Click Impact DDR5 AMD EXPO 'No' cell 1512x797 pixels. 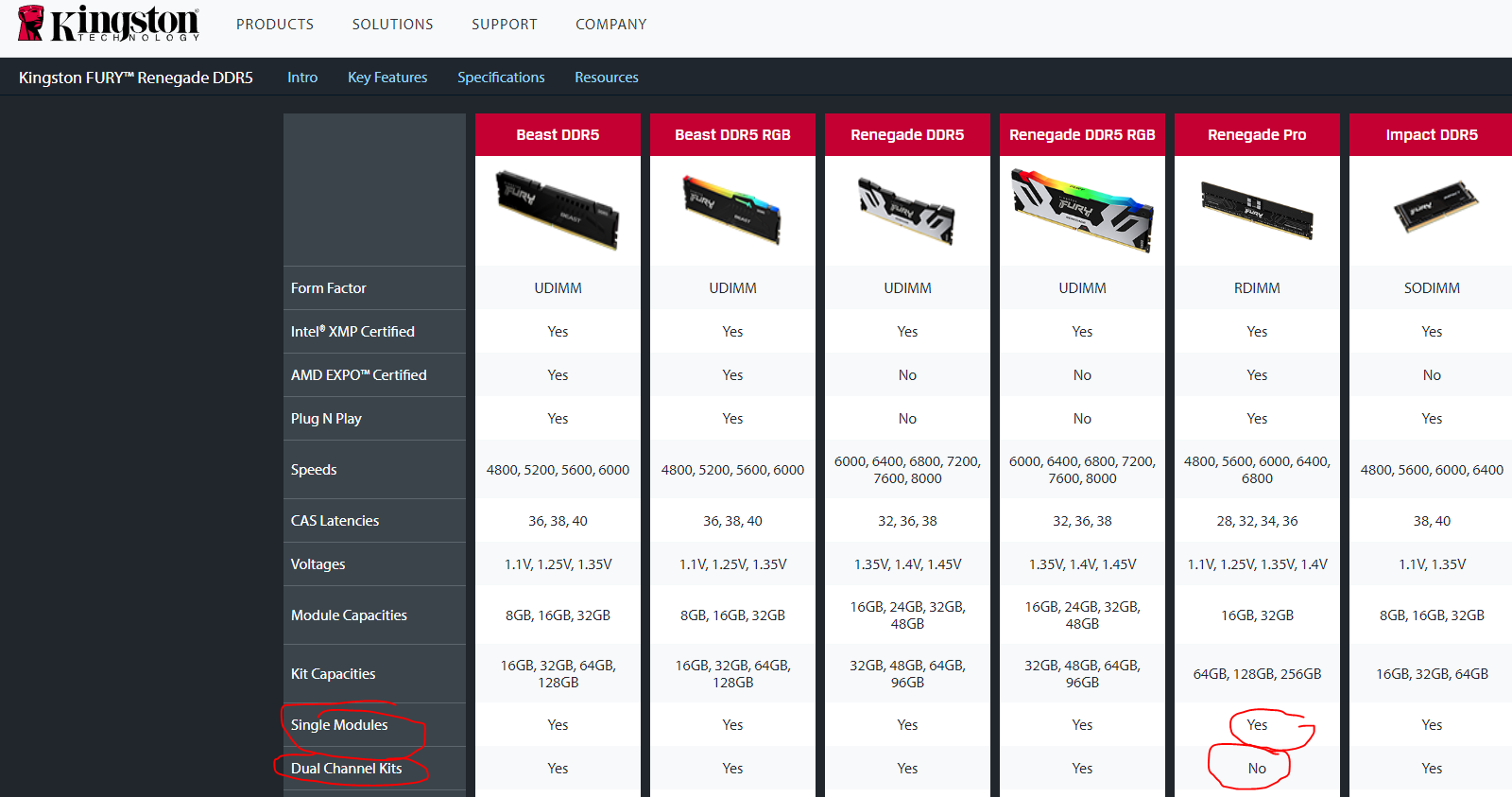[1431, 375]
